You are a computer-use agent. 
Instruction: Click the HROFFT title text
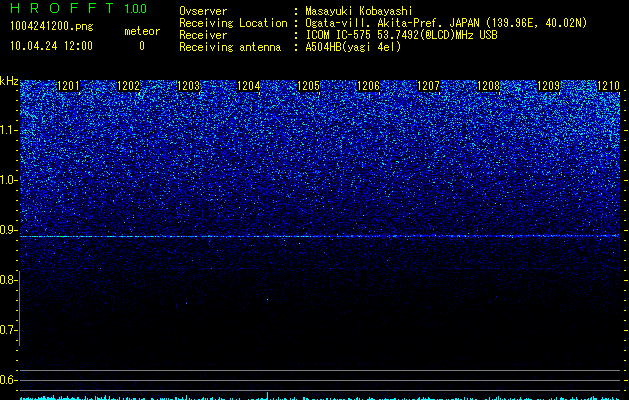click(62, 8)
